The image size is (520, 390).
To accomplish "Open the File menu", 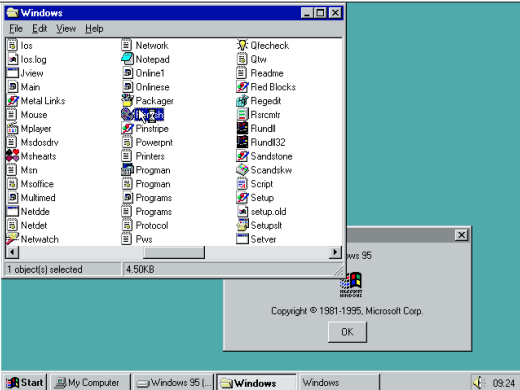I will pyautogui.click(x=16, y=29).
